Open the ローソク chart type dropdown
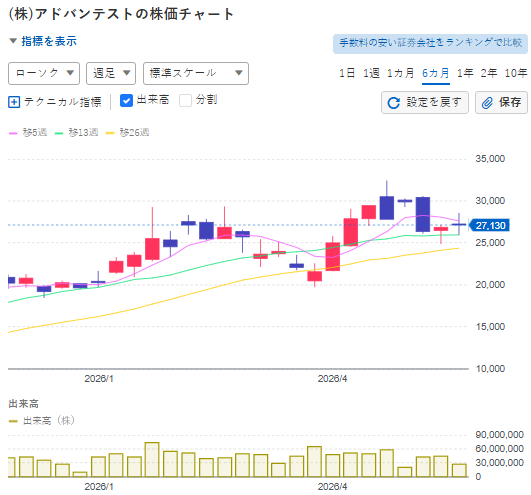 point(44,73)
